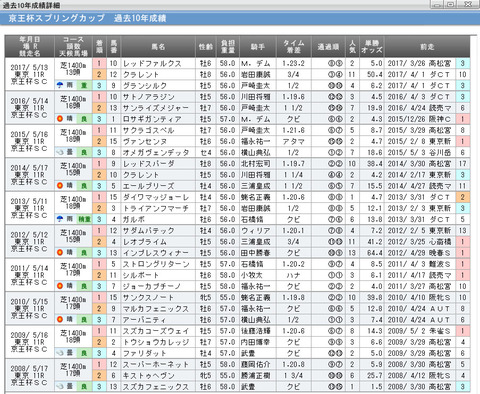Select horse name ロサギガンティア
Image resolution: width=480 pixels, height=394 pixels.
click(x=152, y=119)
